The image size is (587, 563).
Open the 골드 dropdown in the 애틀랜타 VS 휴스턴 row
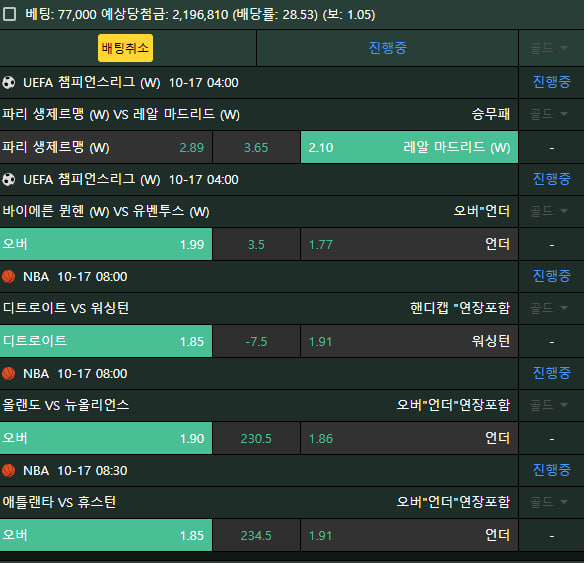pos(549,502)
